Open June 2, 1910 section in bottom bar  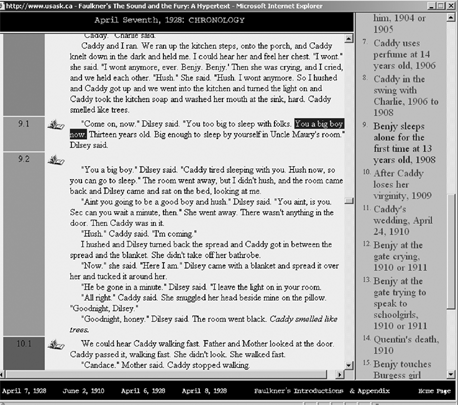[x=84, y=391]
